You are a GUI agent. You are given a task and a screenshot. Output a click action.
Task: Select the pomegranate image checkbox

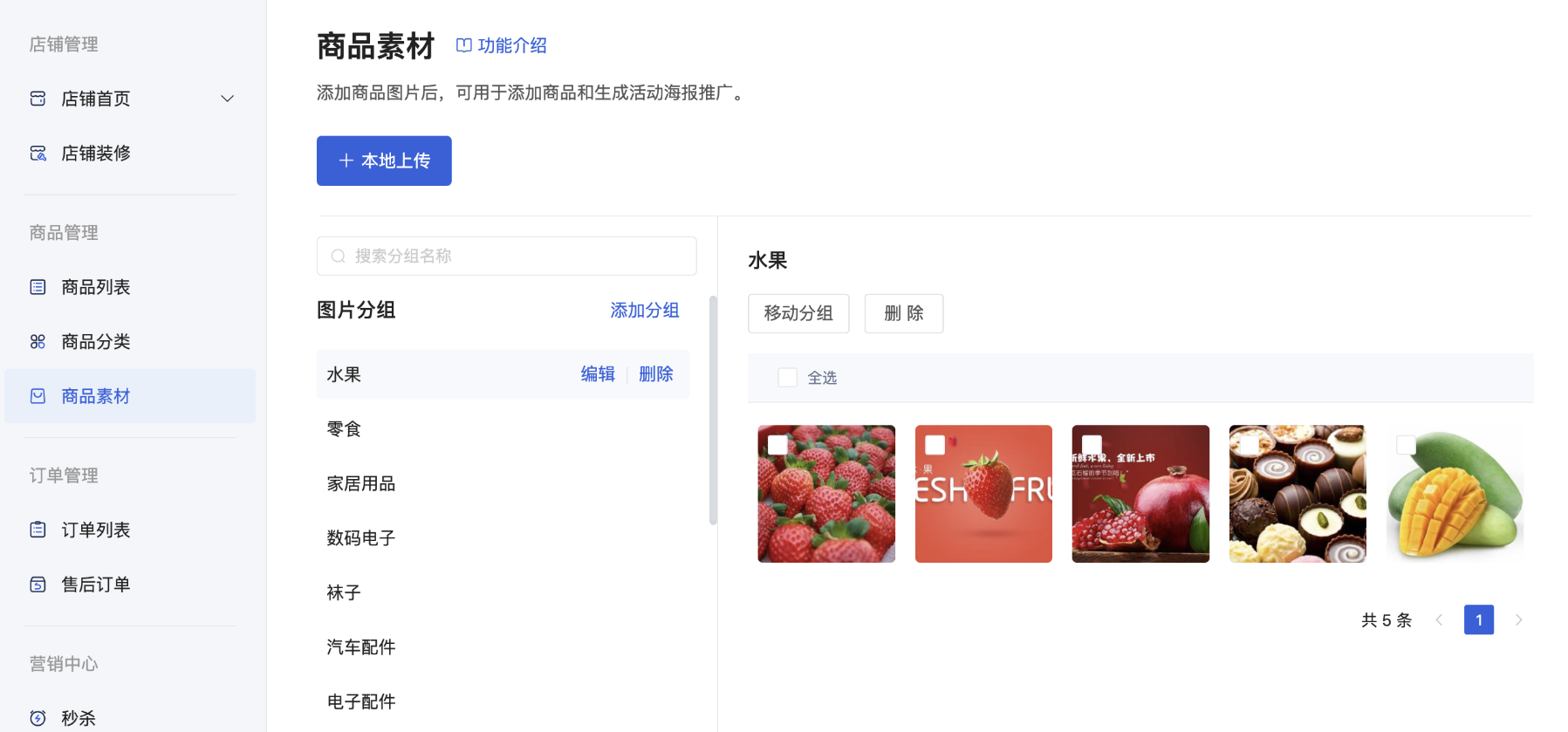[x=1092, y=445]
